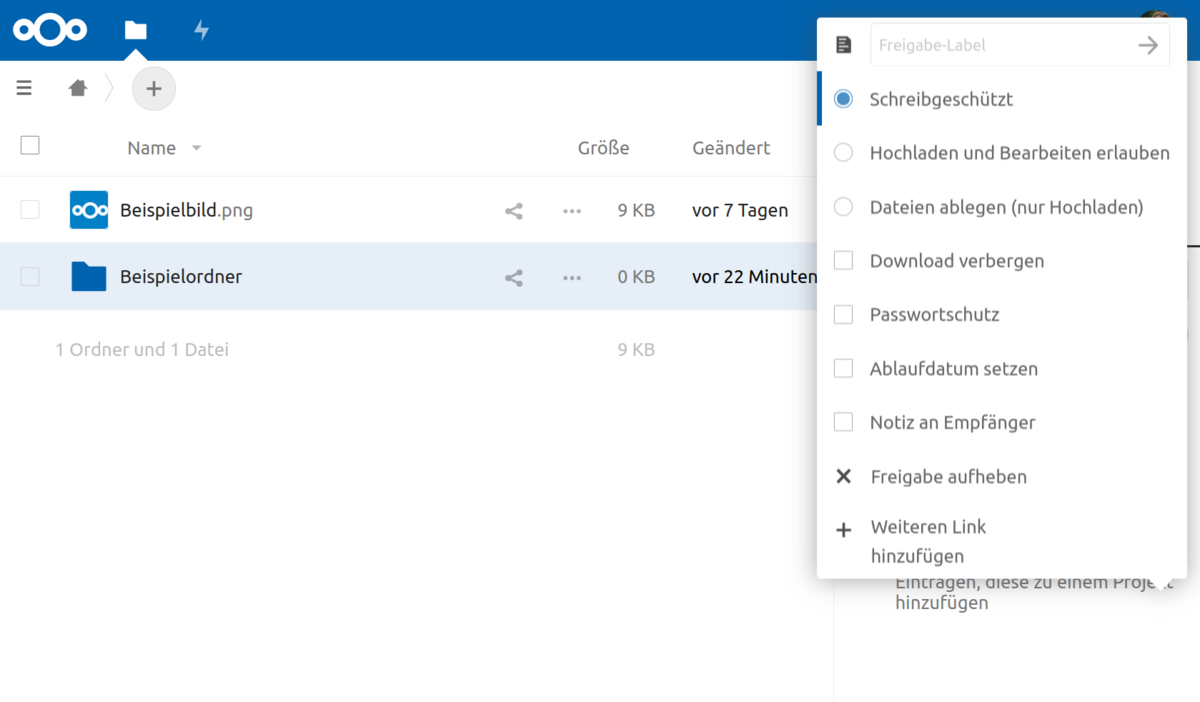The width and height of the screenshot is (1200, 702).
Task: Tick the Download verbergen checkbox
Action: click(x=844, y=261)
